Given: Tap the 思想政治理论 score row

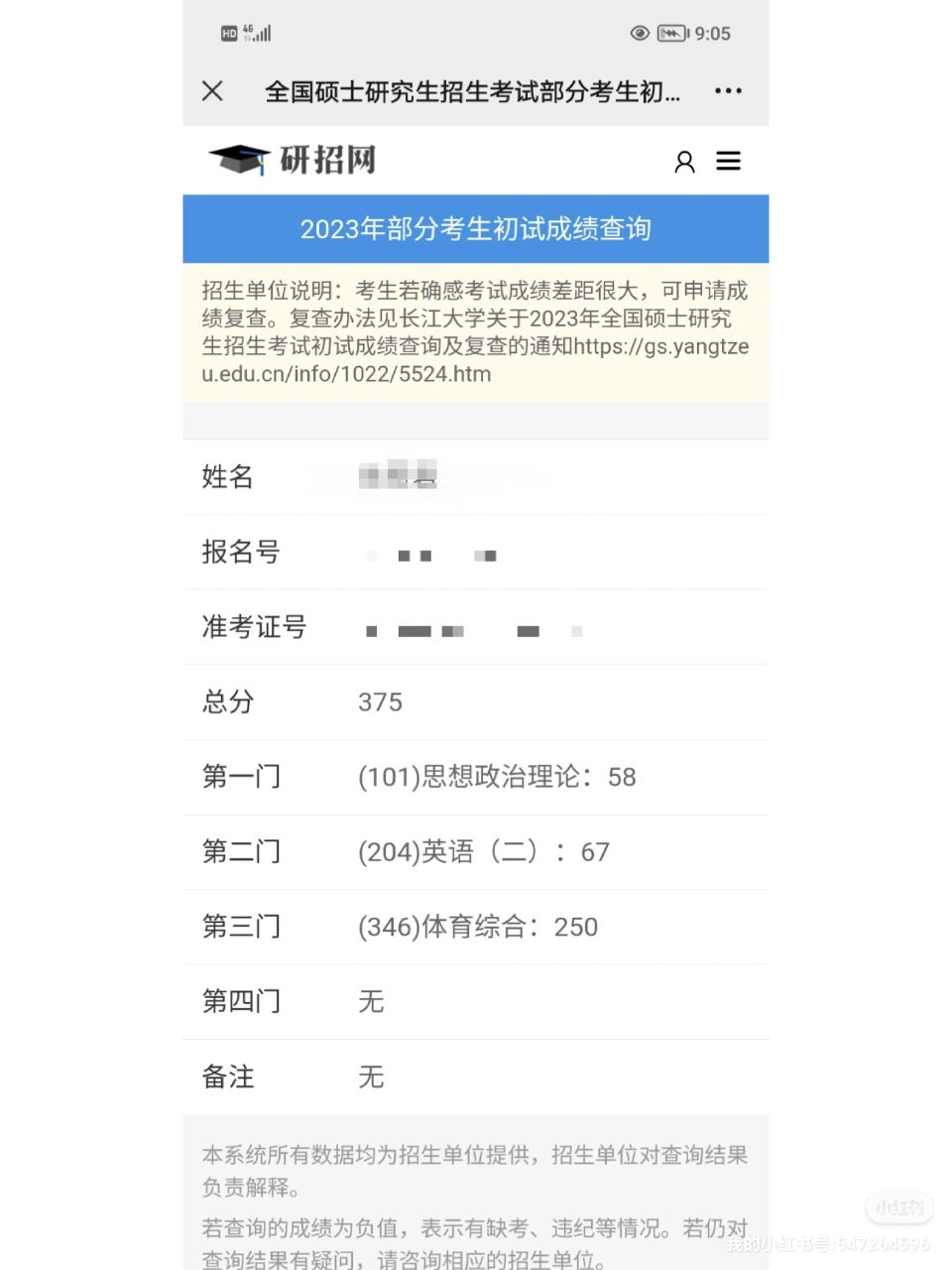Looking at the screenshot, I should (x=476, y=777).
